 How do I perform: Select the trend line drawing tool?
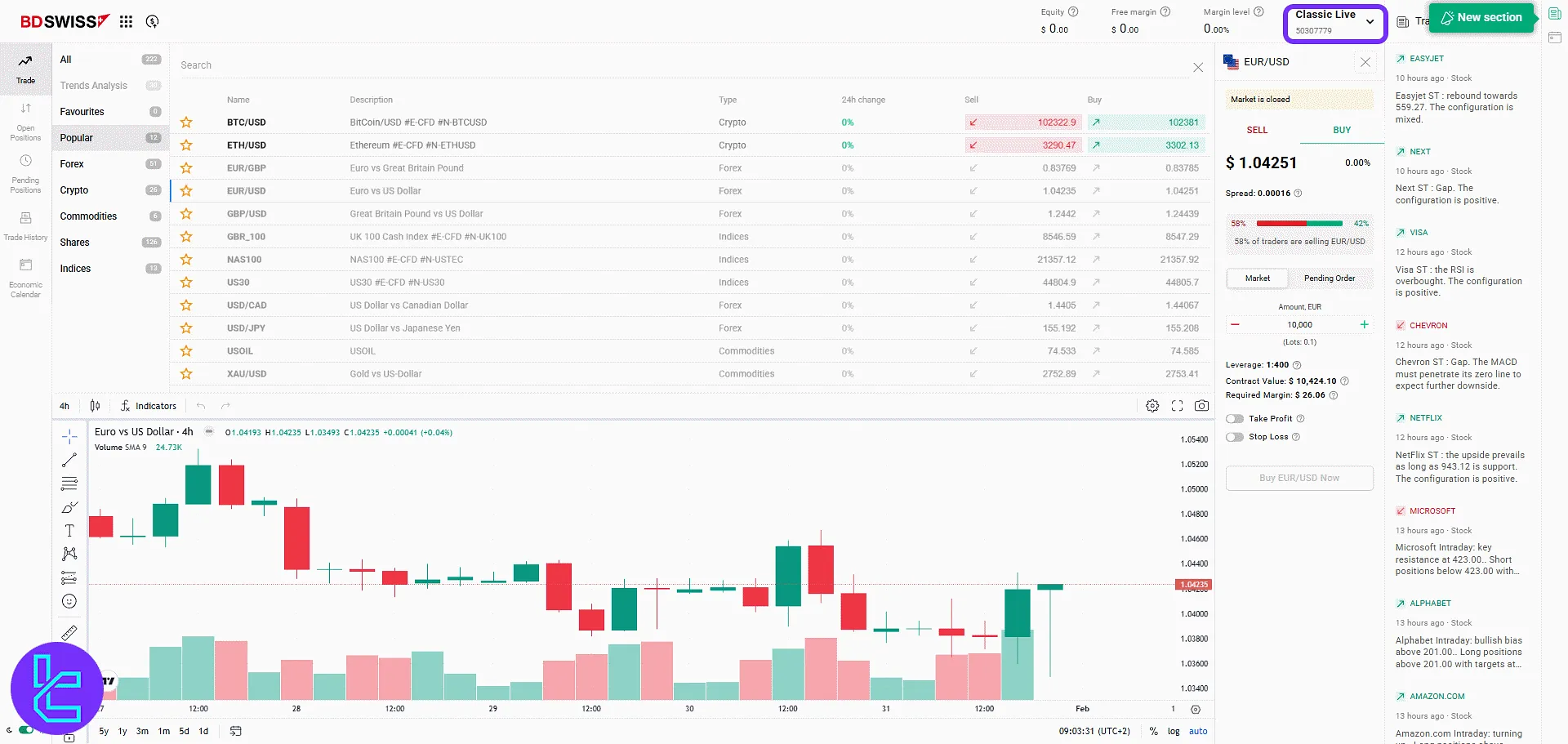pos(69,460)
